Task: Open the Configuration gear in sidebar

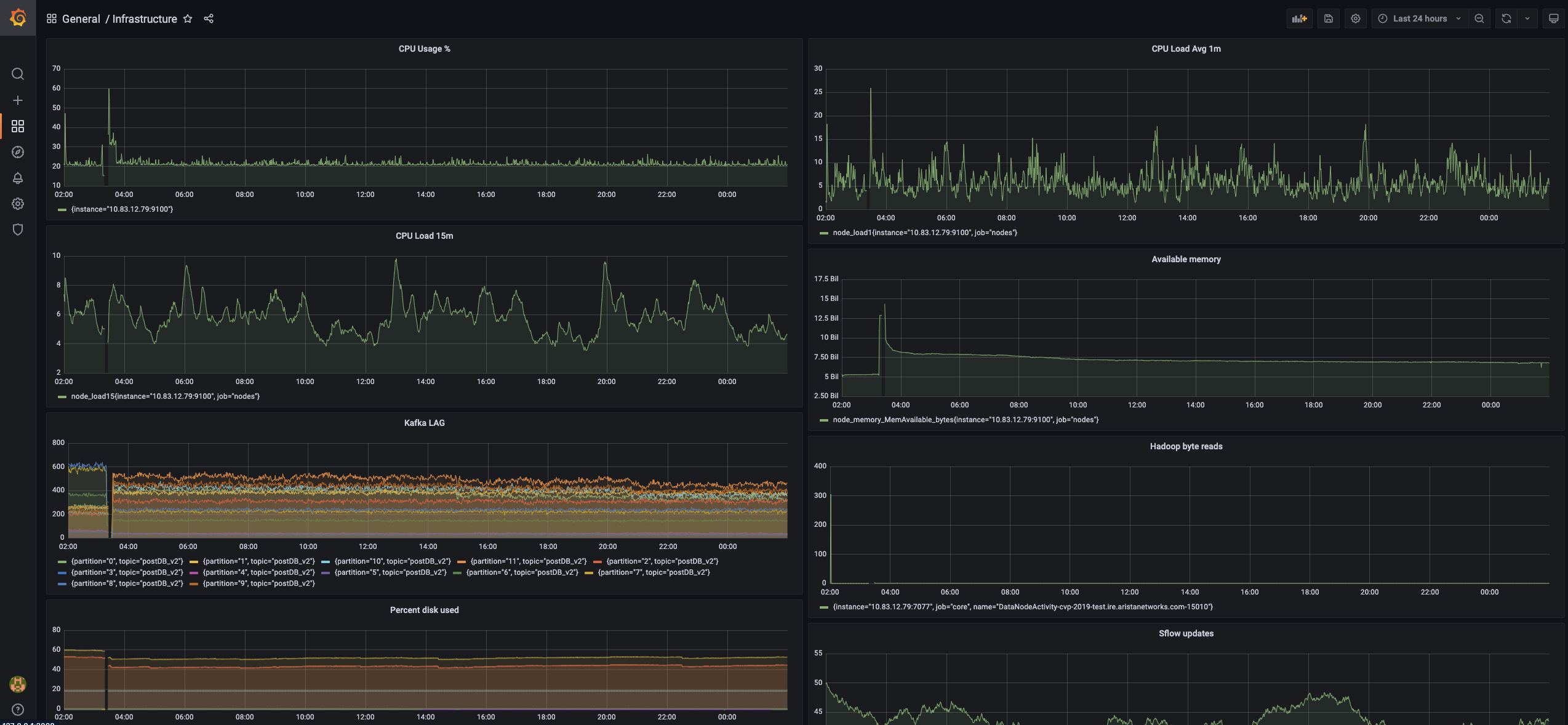Action: tap(18, 204)
